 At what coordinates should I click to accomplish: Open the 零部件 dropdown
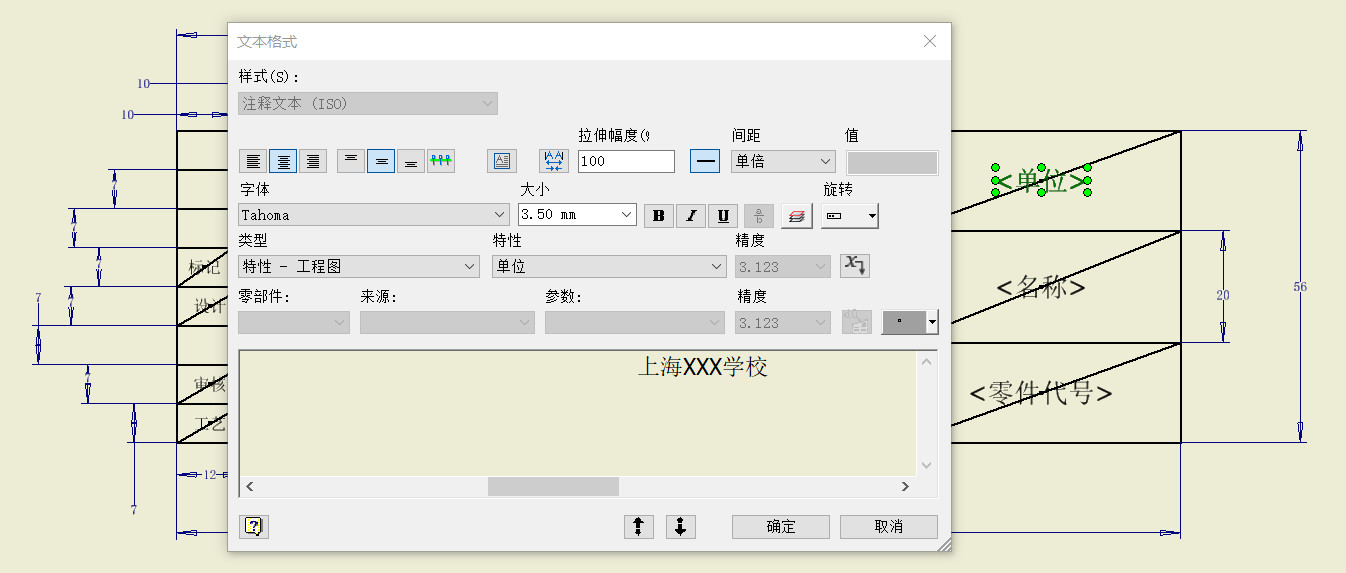pos(294,322)
